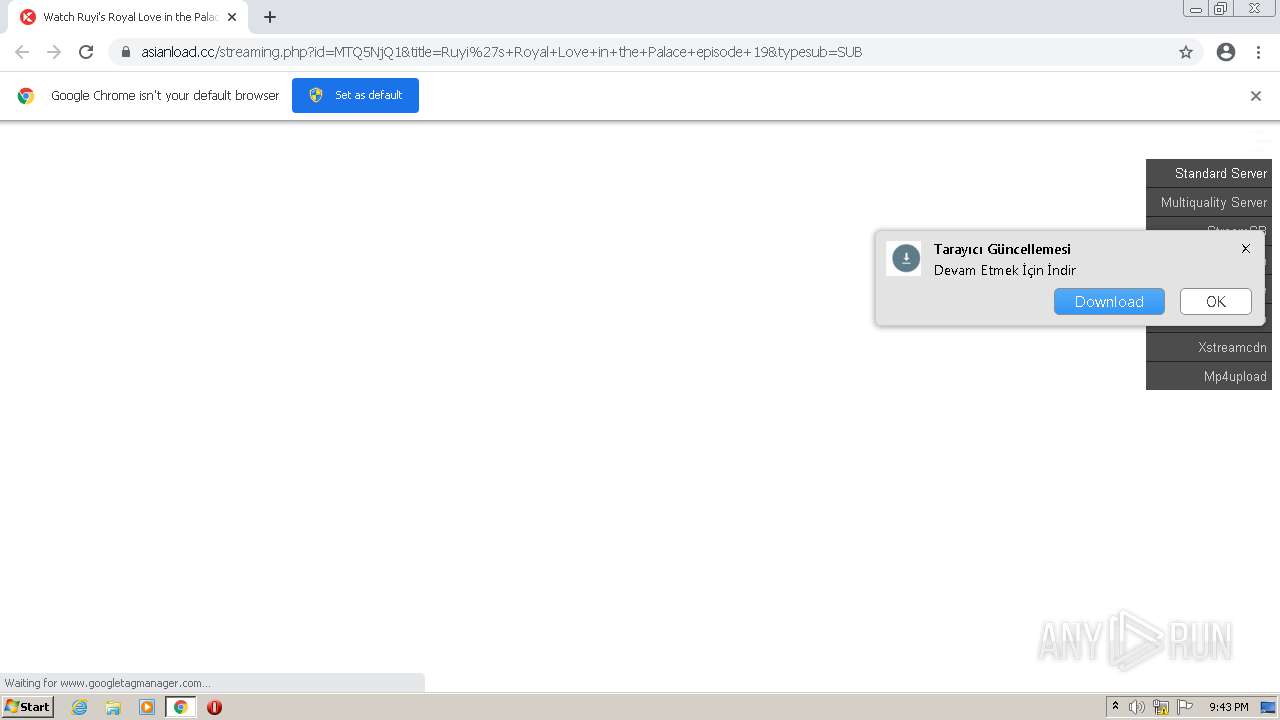Screen dimensions: 1280x720
Task: Open the red Opera icon in taskbar
Action: [214, 707]
